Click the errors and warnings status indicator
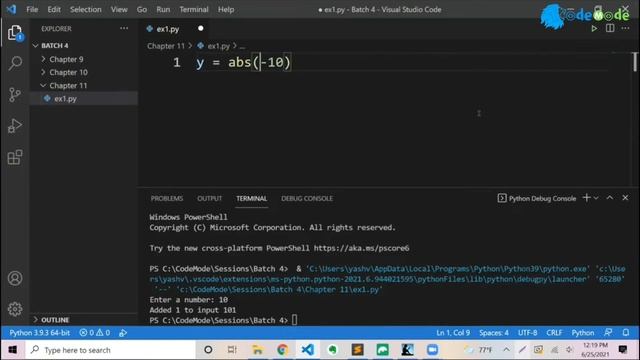This screenshot has height=360, width=640. pyautogui.click(x=95, y=333)
